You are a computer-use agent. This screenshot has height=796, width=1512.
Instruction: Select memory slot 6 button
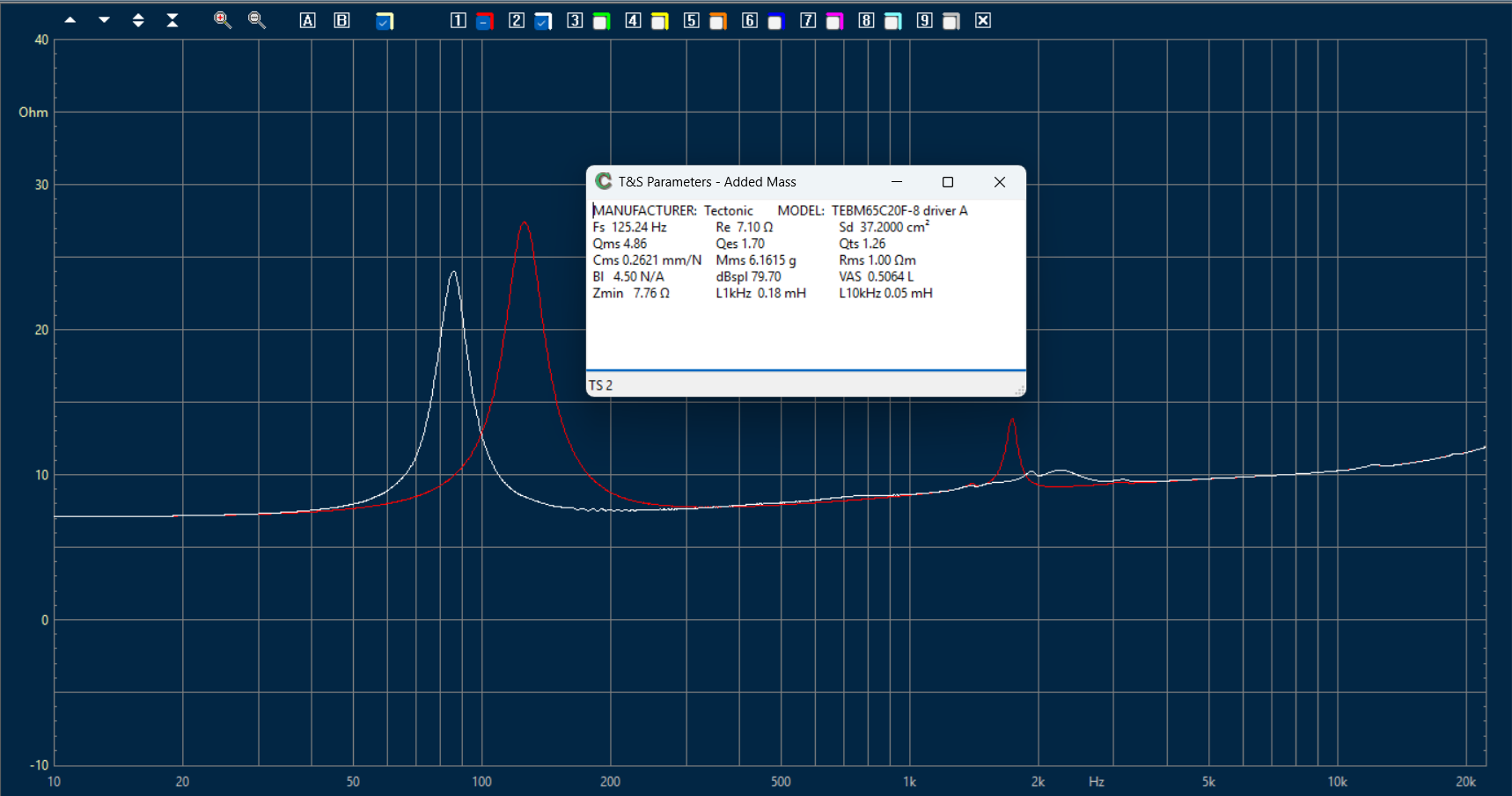(749, 20)
